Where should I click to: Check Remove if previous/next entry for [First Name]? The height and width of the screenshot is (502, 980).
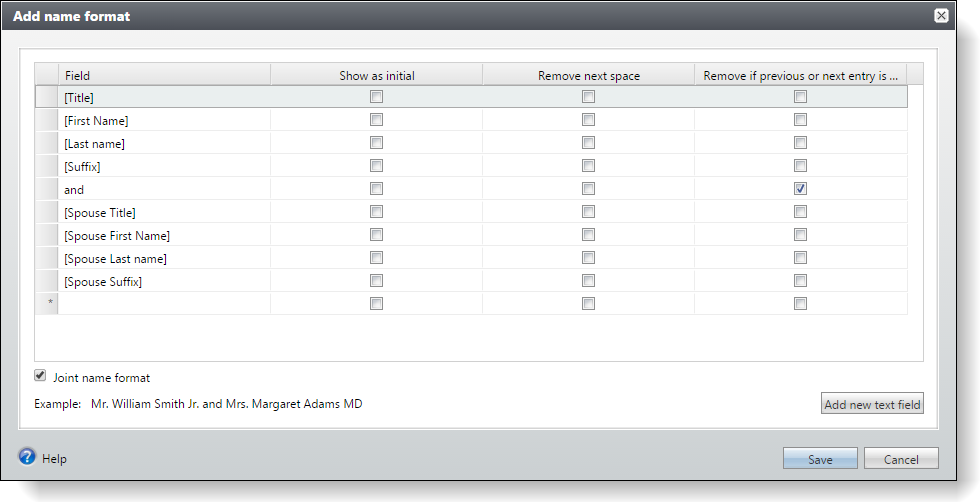800,120
